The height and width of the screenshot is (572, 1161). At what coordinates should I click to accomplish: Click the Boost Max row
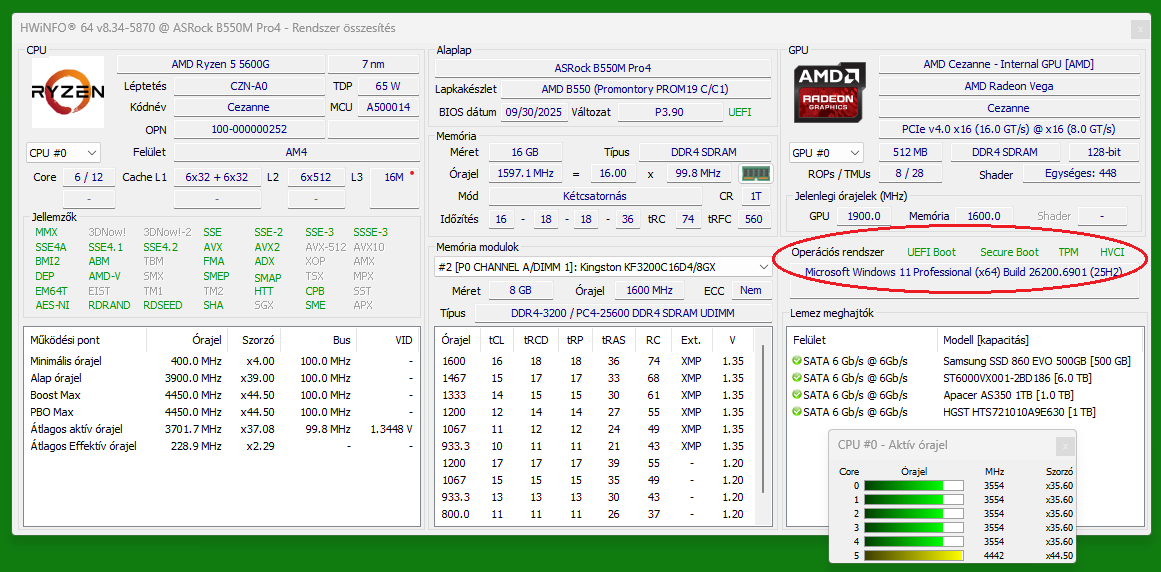point(221,395)
